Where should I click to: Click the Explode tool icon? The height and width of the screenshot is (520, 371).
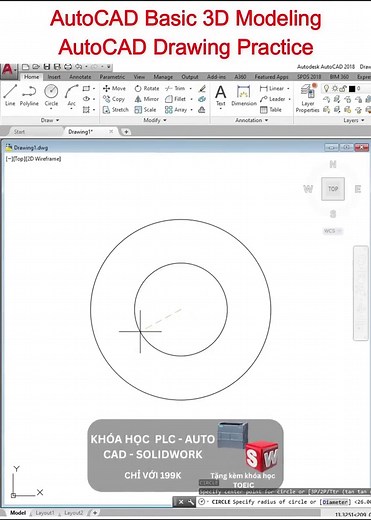point(202,99)
